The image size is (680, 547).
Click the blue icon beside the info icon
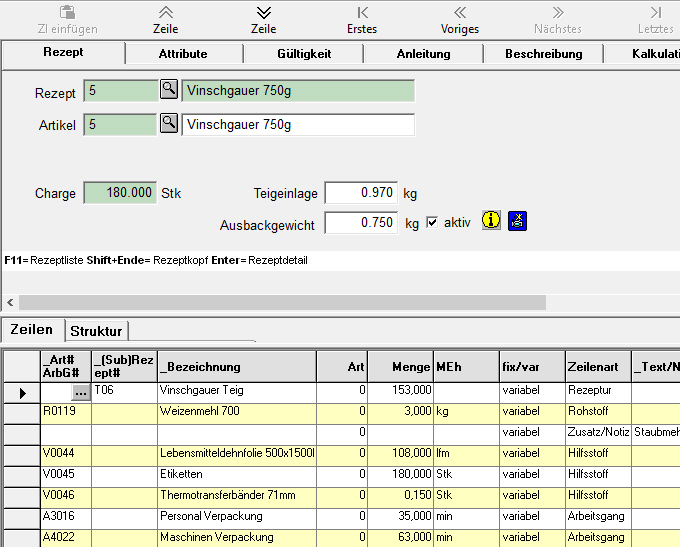pos(517,221)
